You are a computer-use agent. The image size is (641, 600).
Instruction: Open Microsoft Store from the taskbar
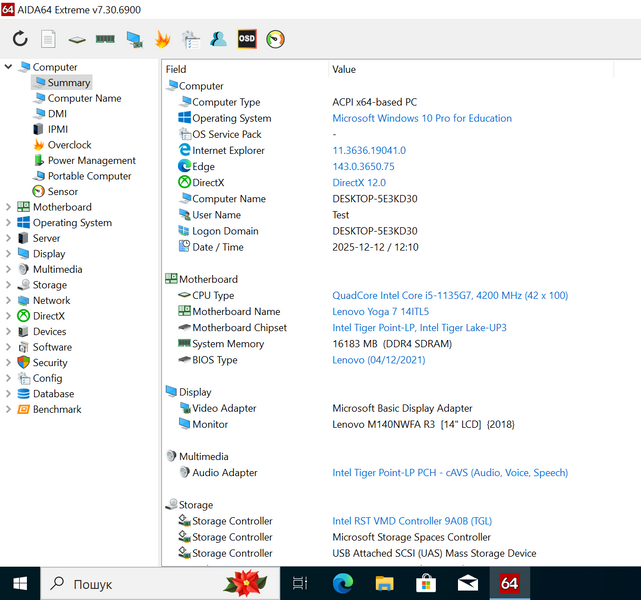click(426, 583)
